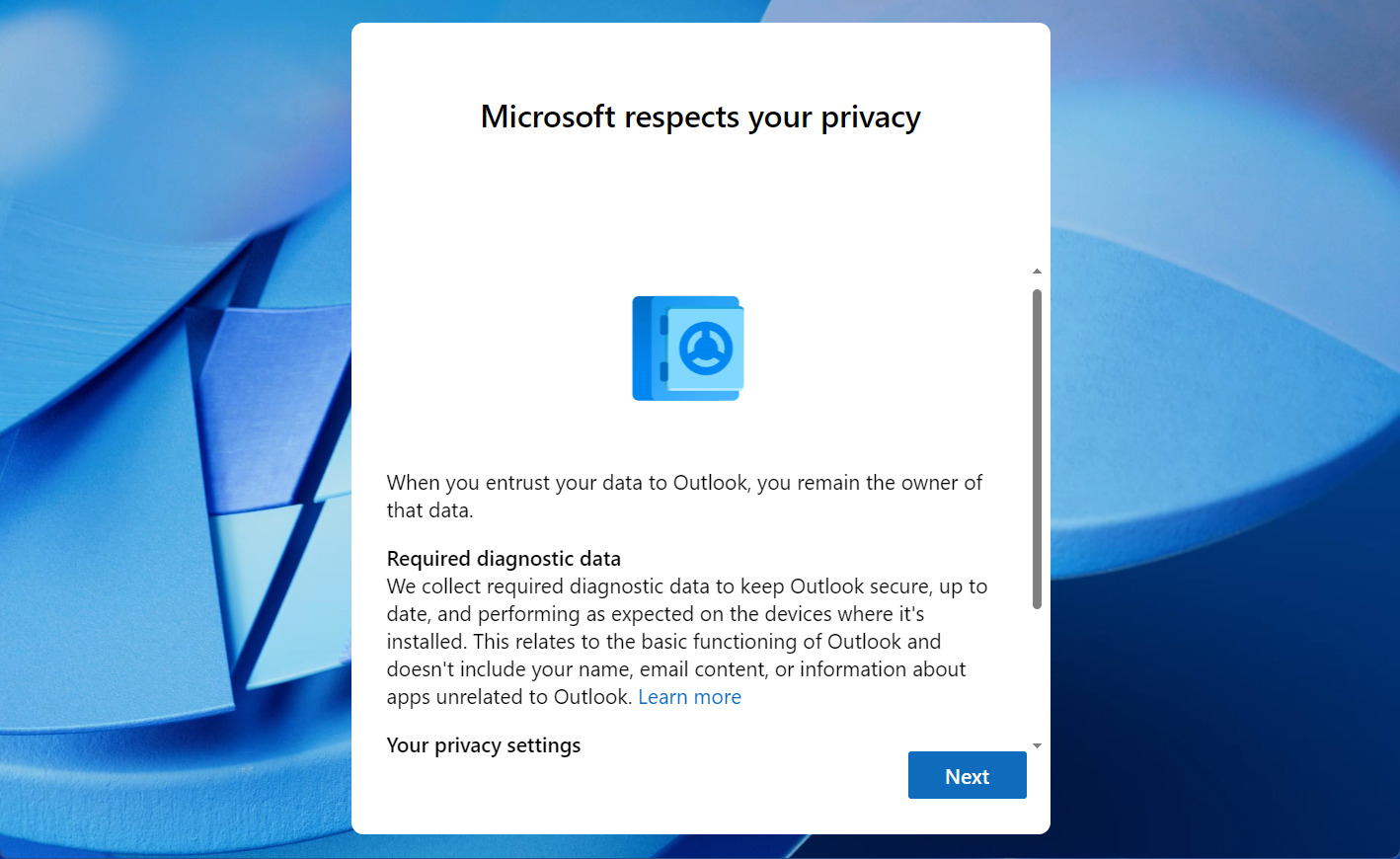The image size is (1400, 859).
Task: Click the paragraph starting "We collect required diagnostic"
Action: pos(687,642)
